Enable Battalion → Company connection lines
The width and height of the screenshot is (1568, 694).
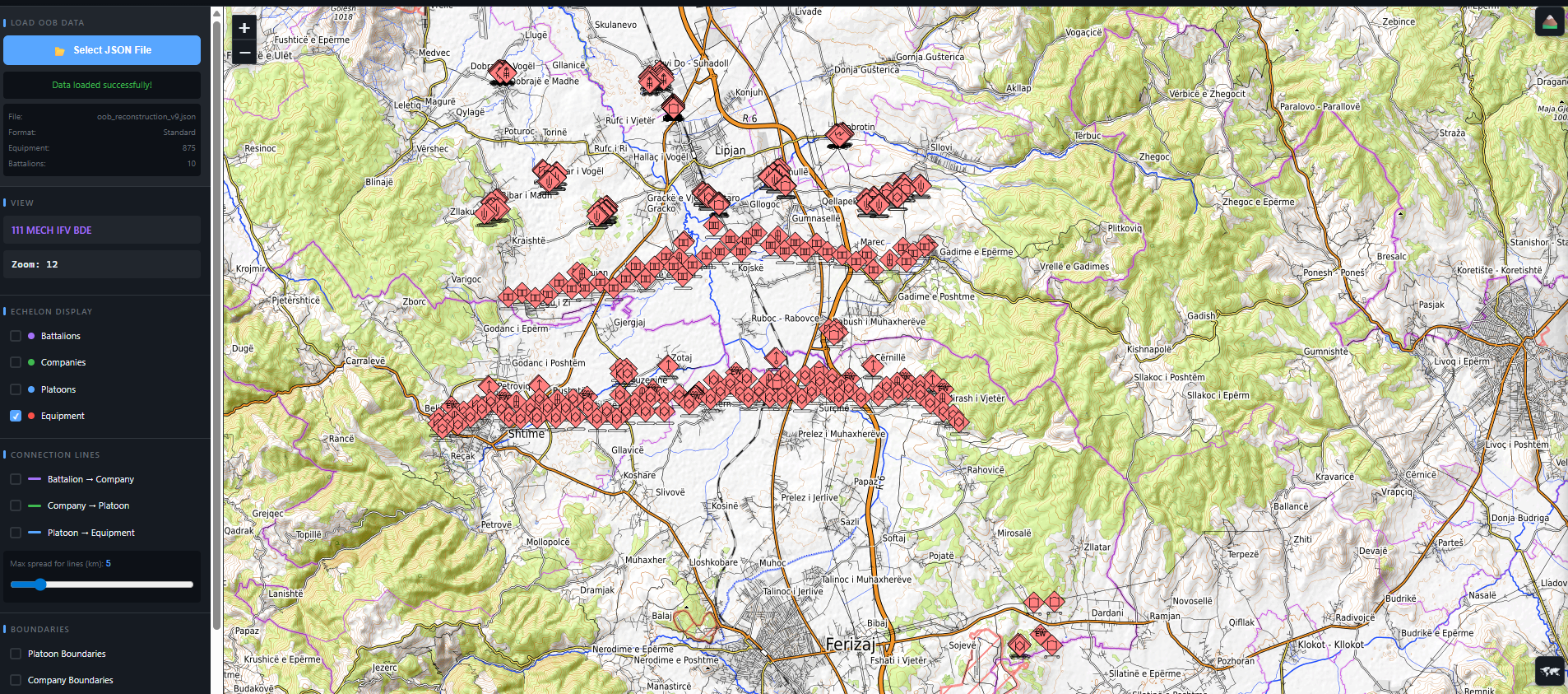click(x=16, y=479)
